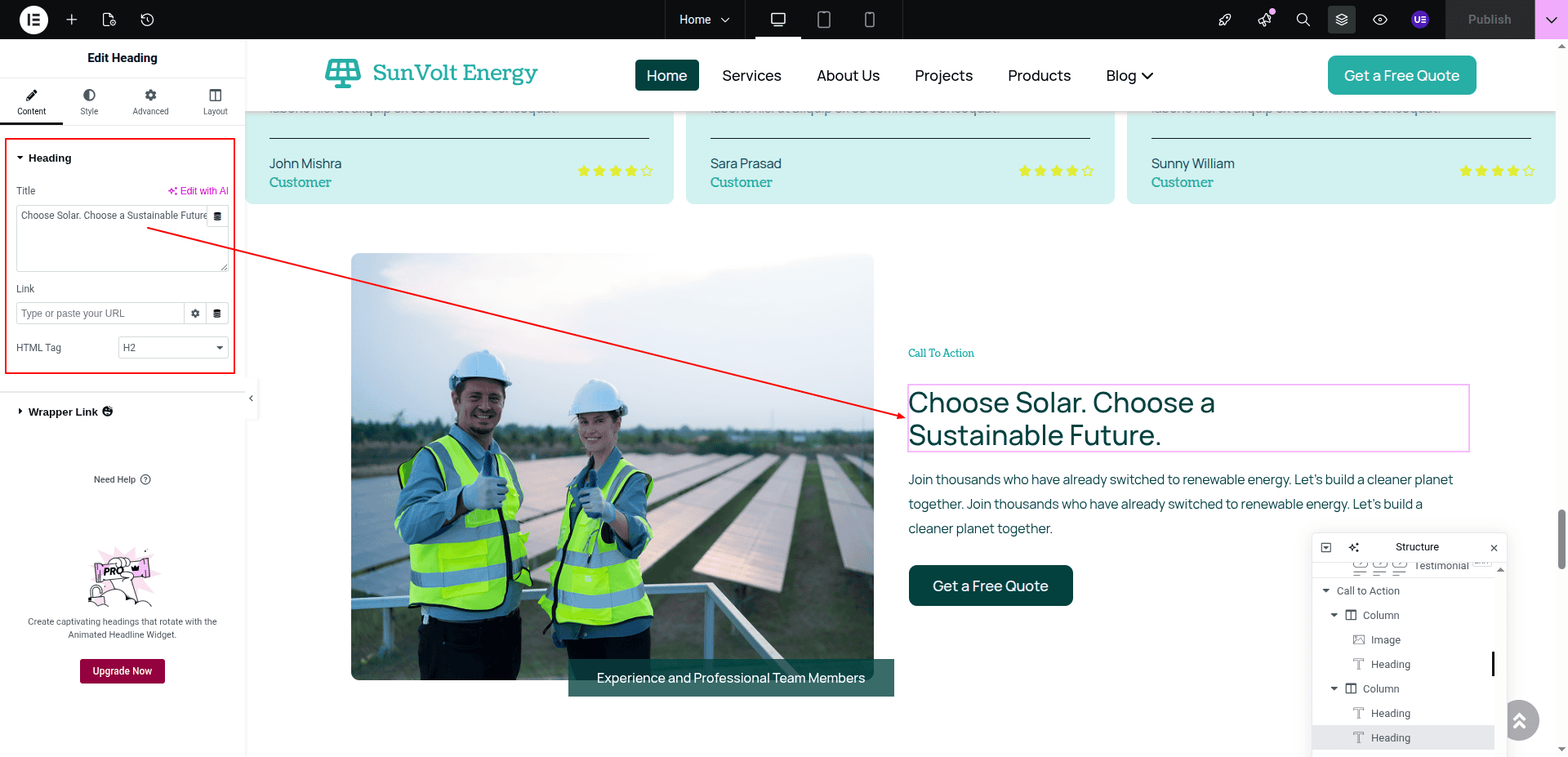Click the Type or paste URL field
Image resolution: width=1568 pixels, height=757 pixels.
(x=100, y=314)
